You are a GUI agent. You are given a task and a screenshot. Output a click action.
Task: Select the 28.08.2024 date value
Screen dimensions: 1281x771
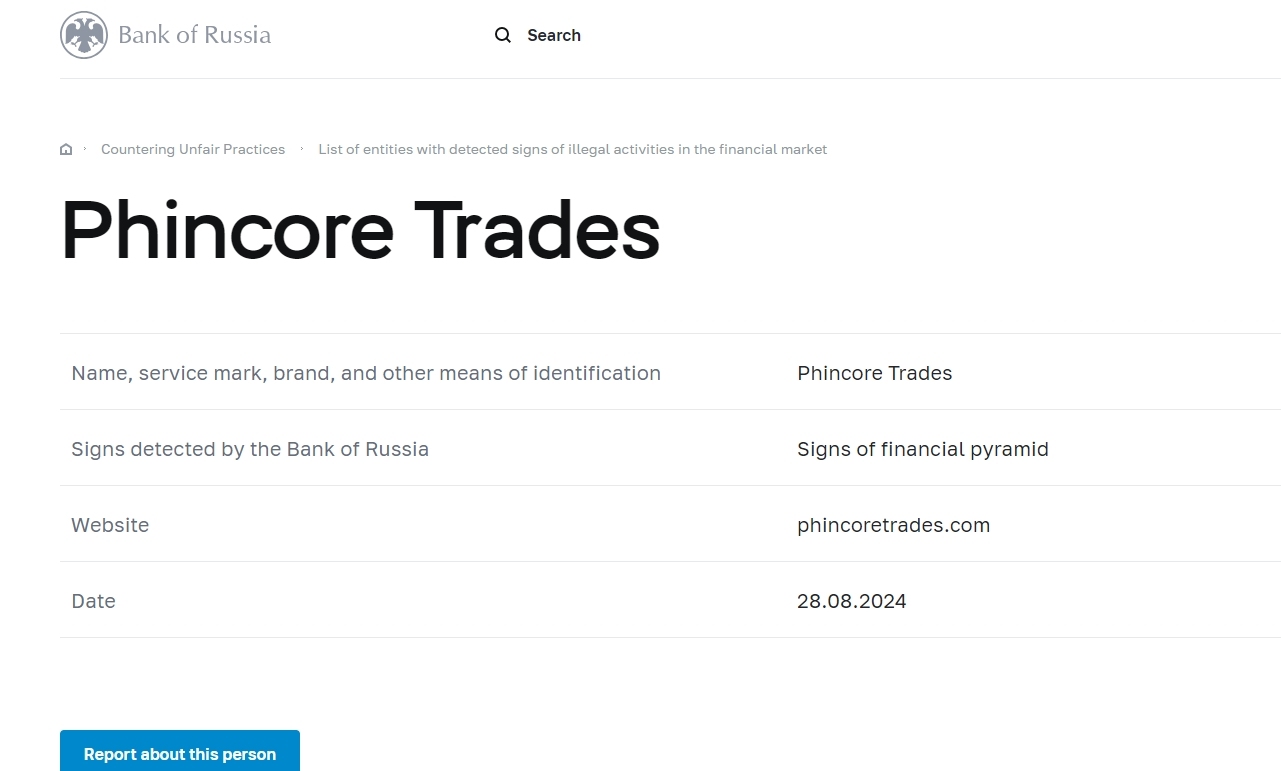coord(851,601)
